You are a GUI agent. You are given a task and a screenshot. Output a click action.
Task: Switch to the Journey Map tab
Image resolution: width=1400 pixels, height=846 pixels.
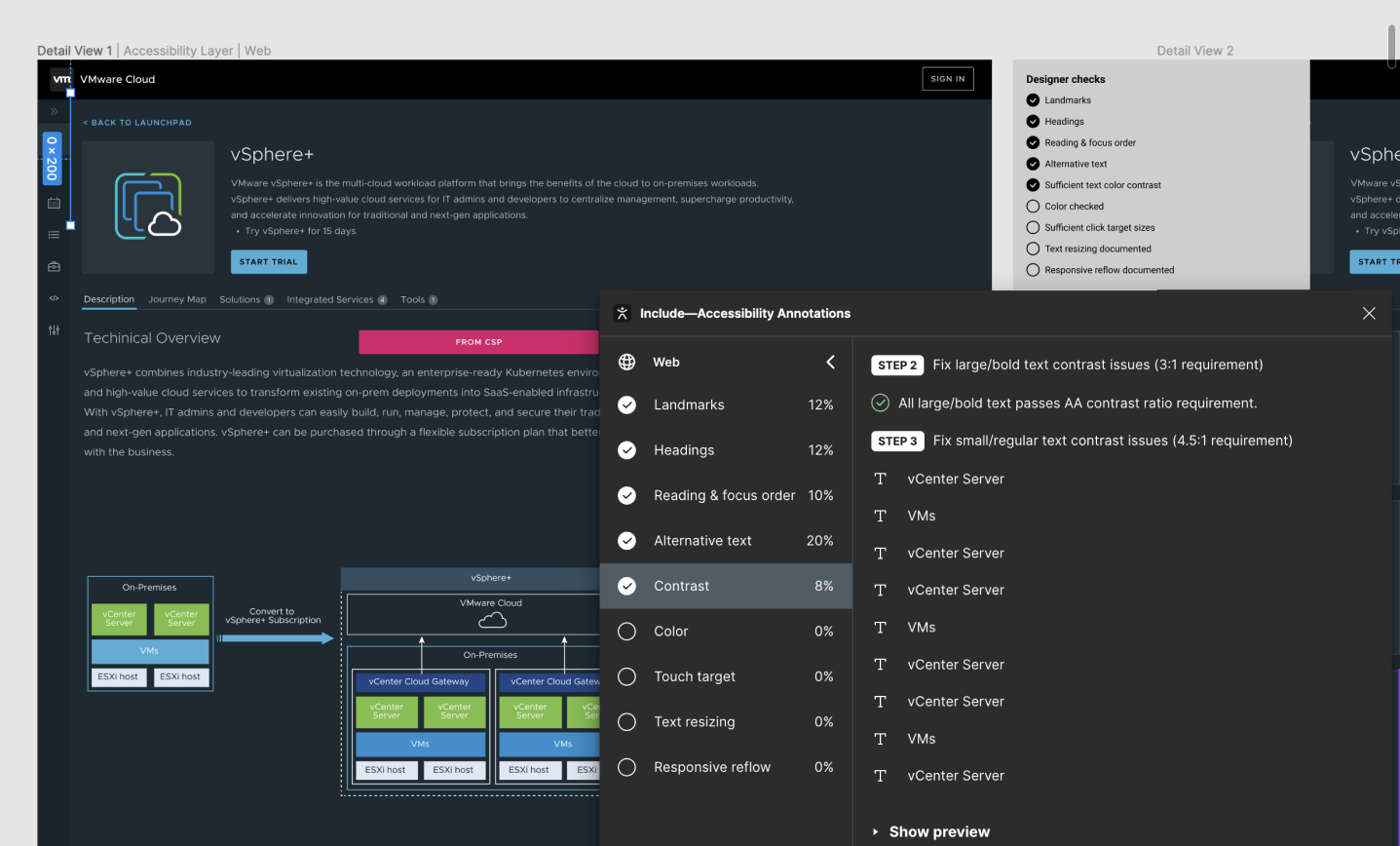(177, 299)
